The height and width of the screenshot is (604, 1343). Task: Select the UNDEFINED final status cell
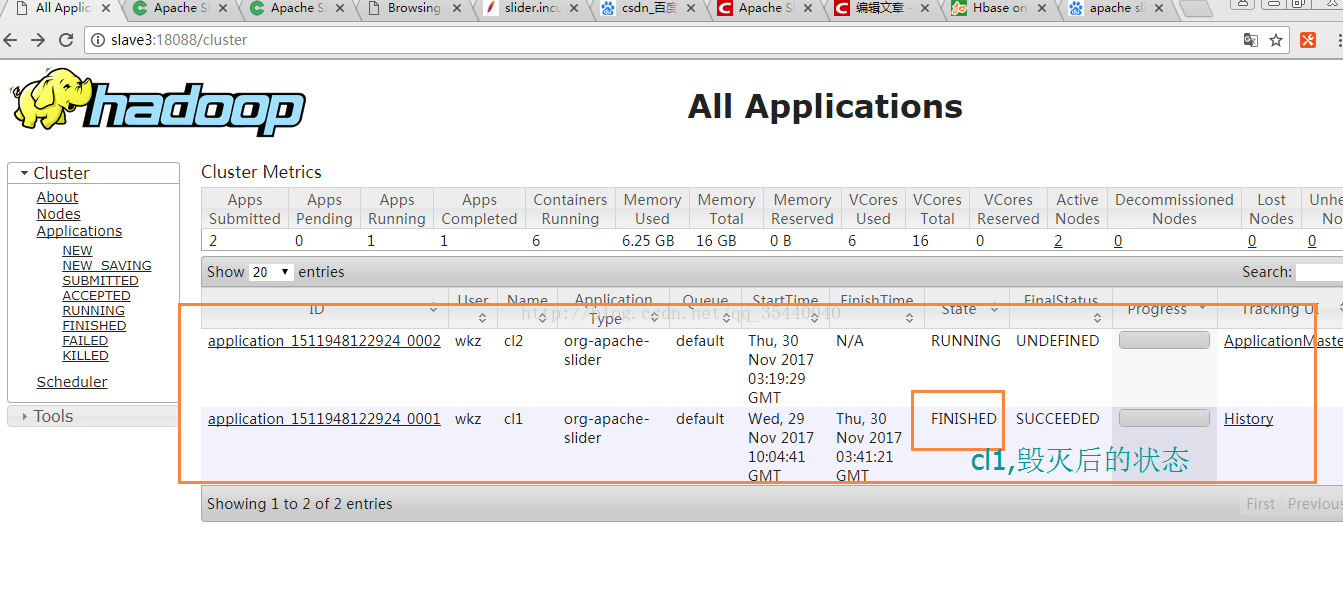(1057, 341)
